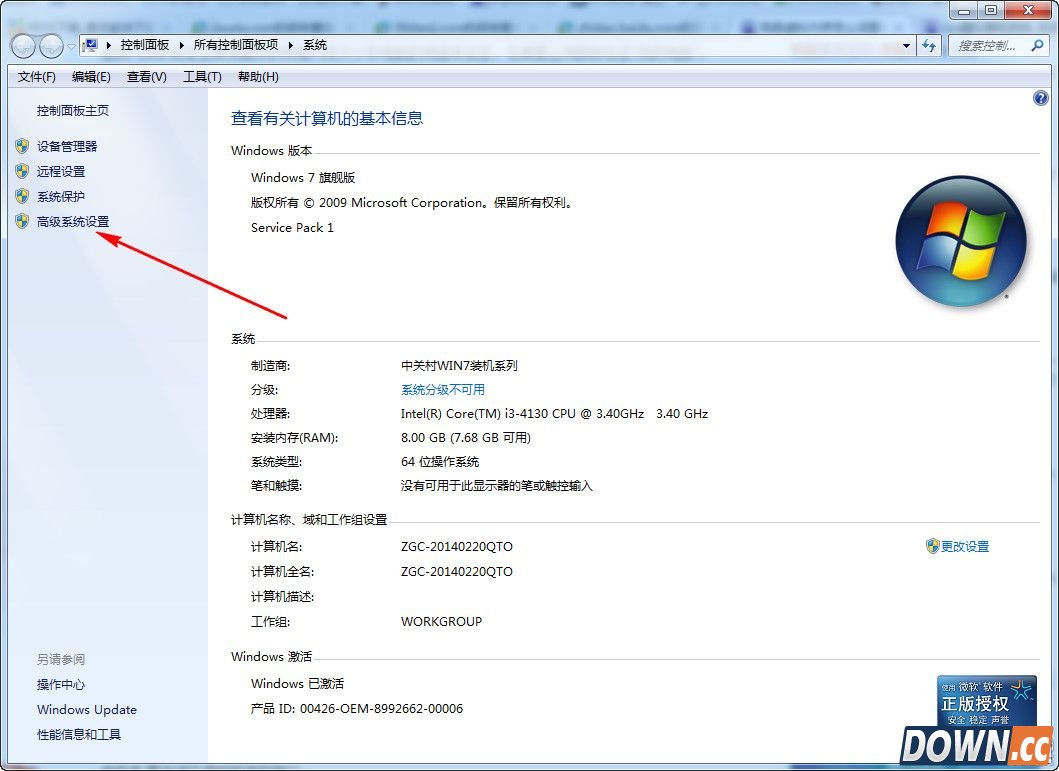This screenshot has width=1059, height=771.
Task: Click the 远程设置 shield icon
Action: pyautogui.click(x=23, y=171)
